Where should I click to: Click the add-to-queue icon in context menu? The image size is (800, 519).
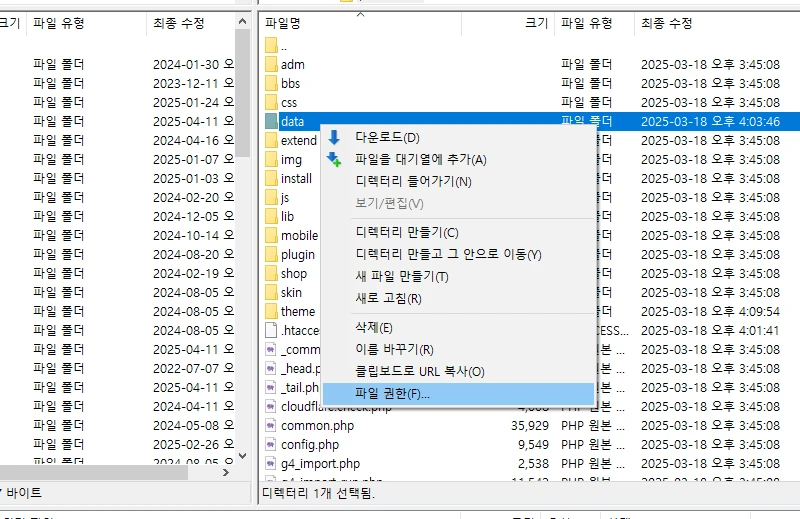click(334, 159)
